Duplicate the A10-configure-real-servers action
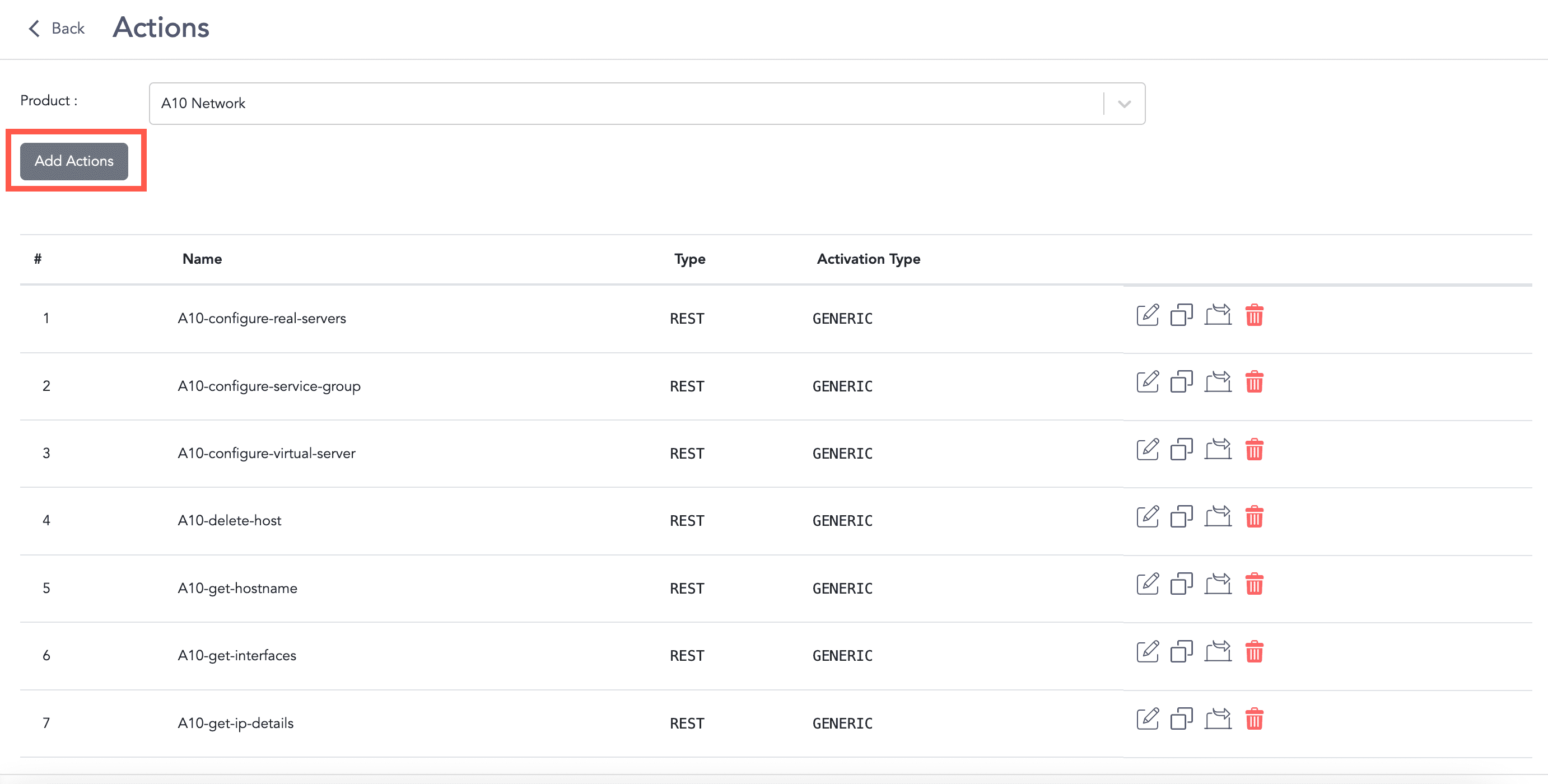Screen dimensions: 1548x784 (x=1181, y=315)
